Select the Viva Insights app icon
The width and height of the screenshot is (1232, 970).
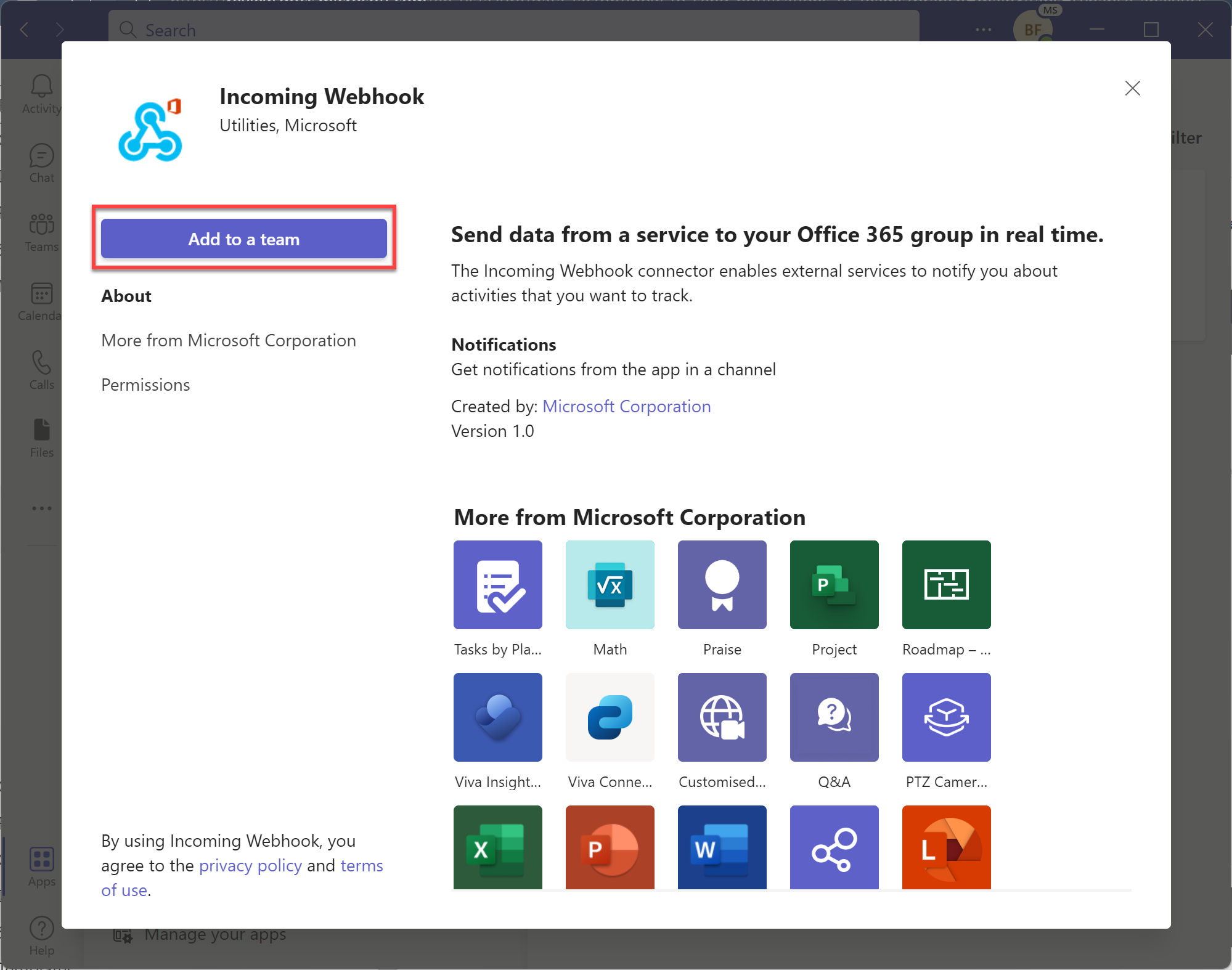[x=498, y=717]
